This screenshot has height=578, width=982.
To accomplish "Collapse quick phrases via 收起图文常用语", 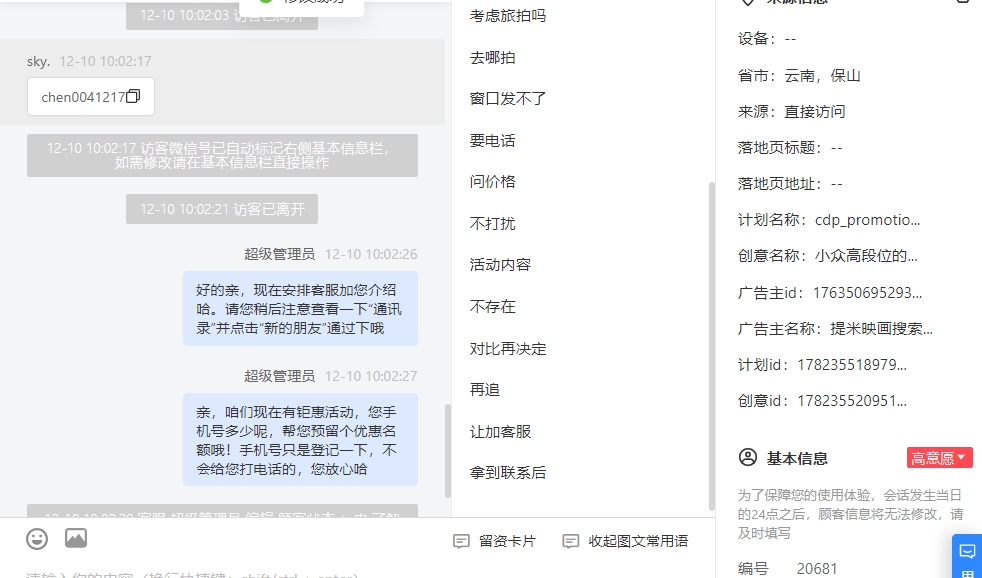I will (x=626, y=541).
